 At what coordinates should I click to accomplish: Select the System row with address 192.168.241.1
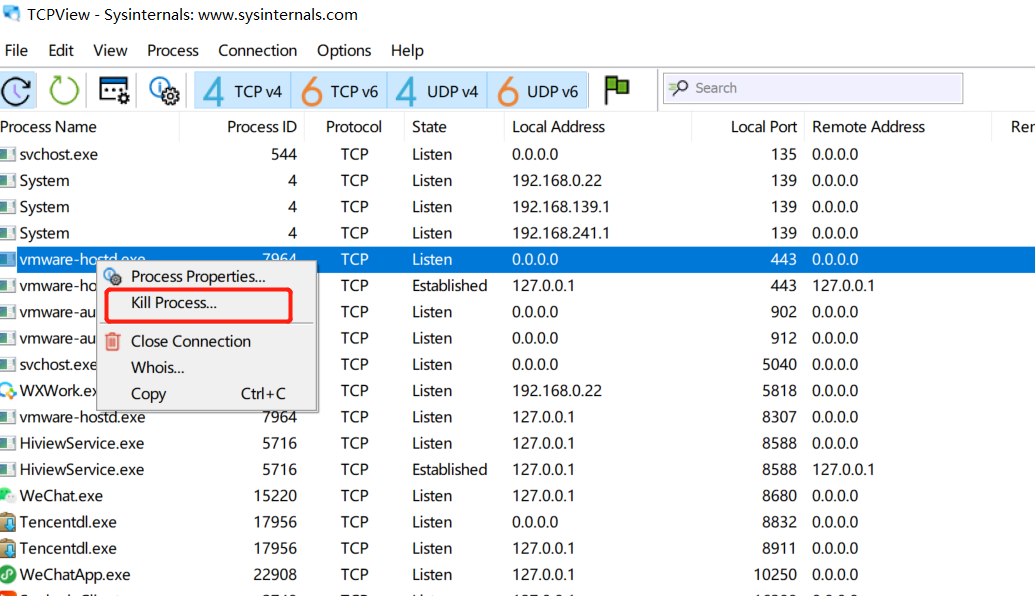coord(518,234)
